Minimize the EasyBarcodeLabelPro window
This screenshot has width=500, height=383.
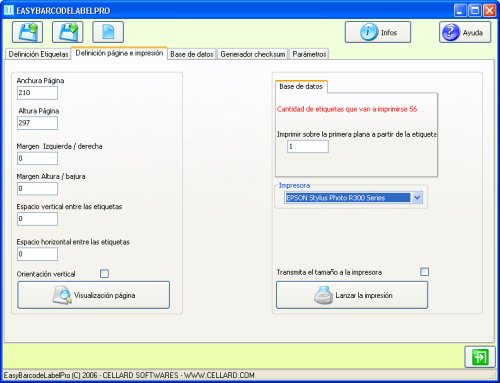460,11
